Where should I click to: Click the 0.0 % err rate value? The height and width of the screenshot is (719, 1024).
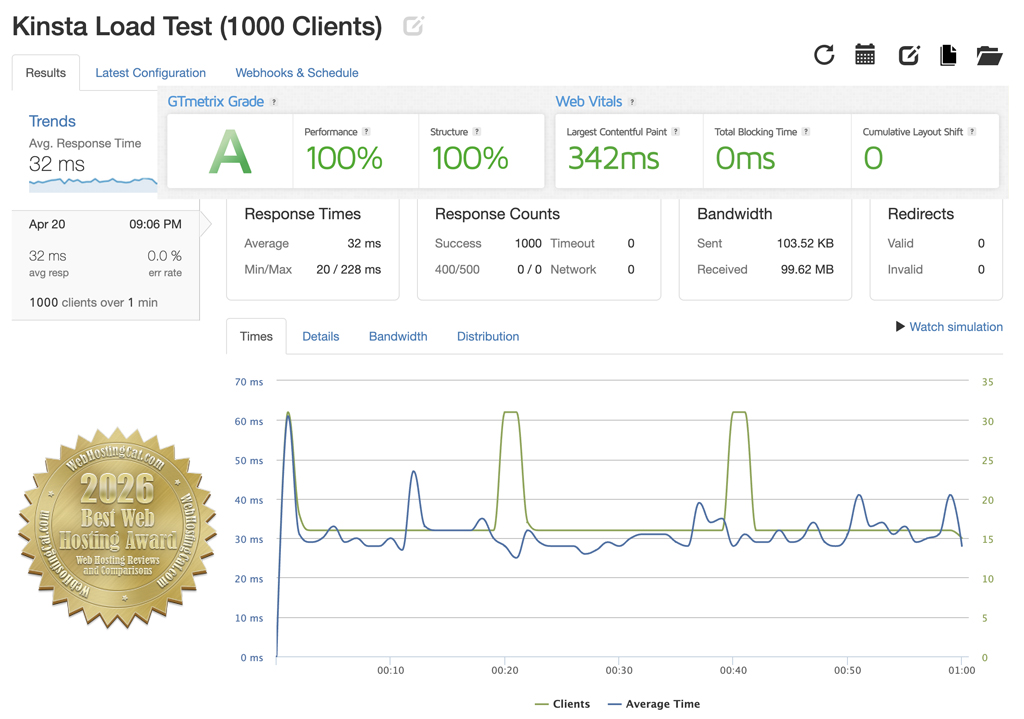(x=165, y=255)
